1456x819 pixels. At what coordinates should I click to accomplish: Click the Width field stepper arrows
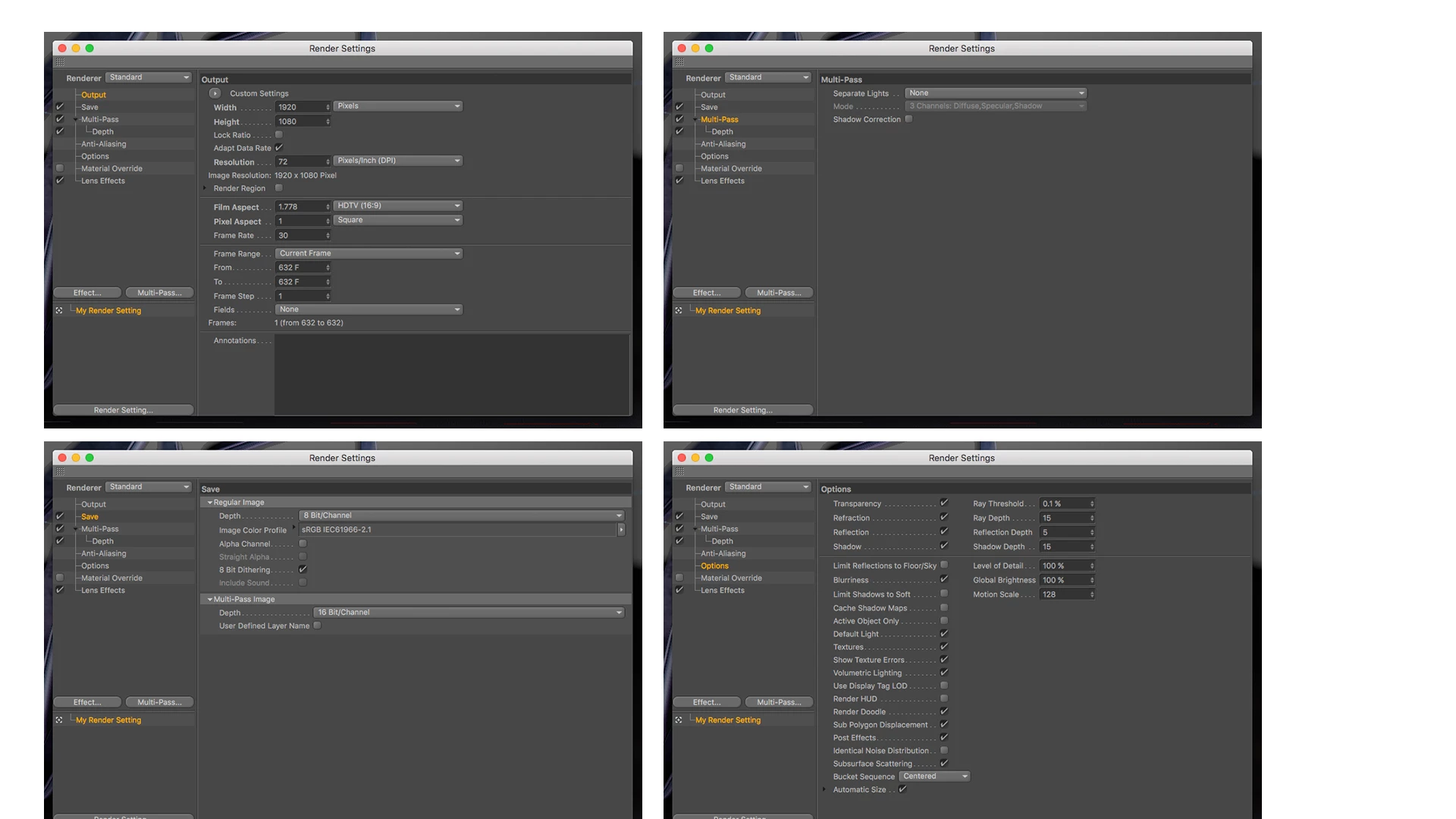click(328, 108)
